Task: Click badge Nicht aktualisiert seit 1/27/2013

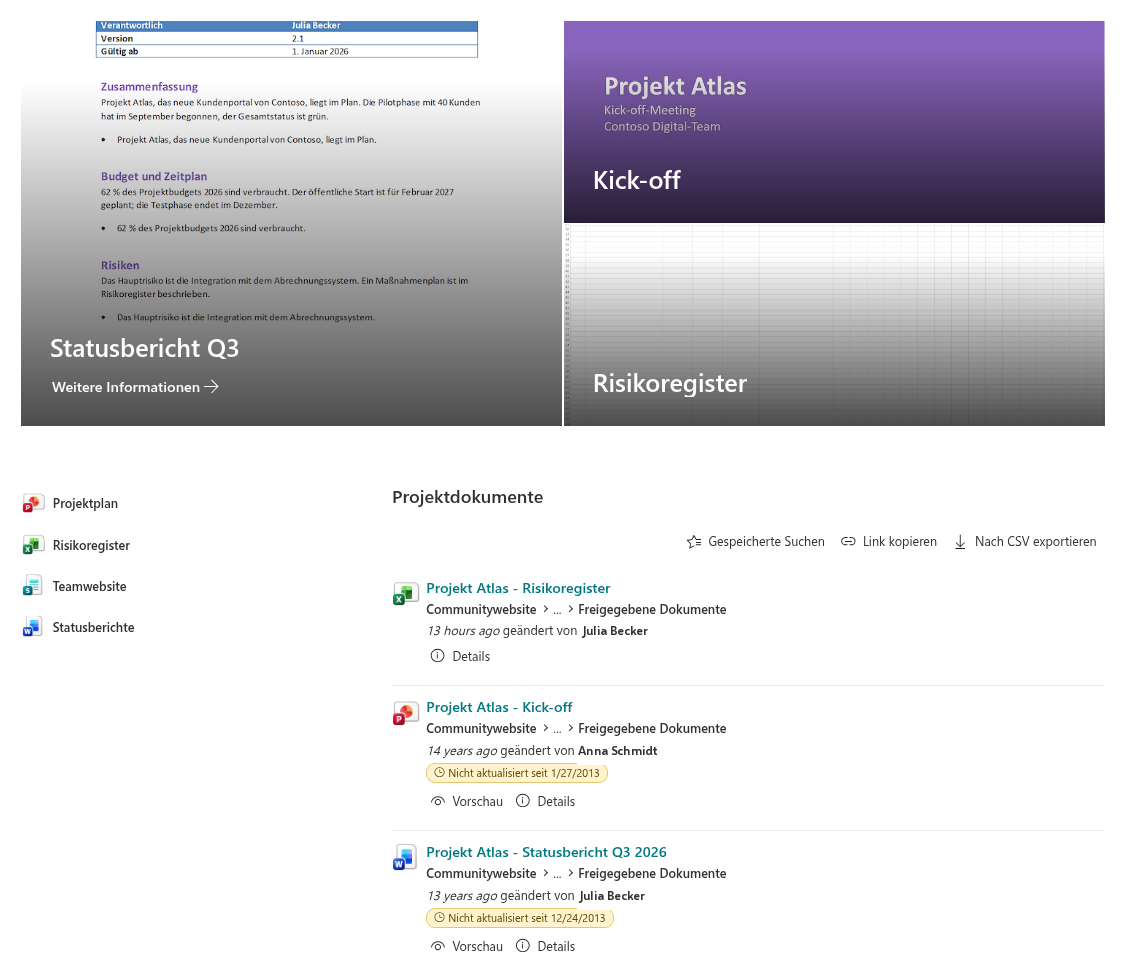Action: pos(517,773)
